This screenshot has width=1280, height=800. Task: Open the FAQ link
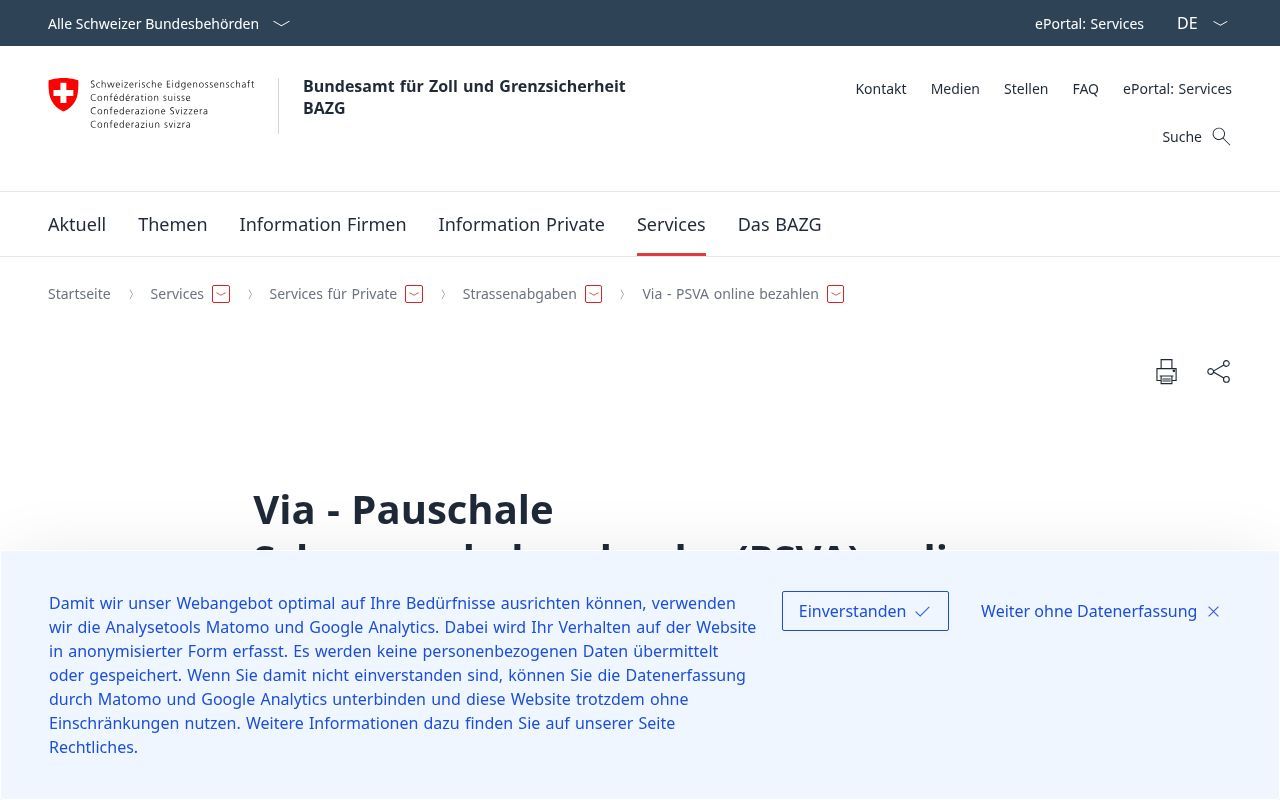coord(1085,89)
